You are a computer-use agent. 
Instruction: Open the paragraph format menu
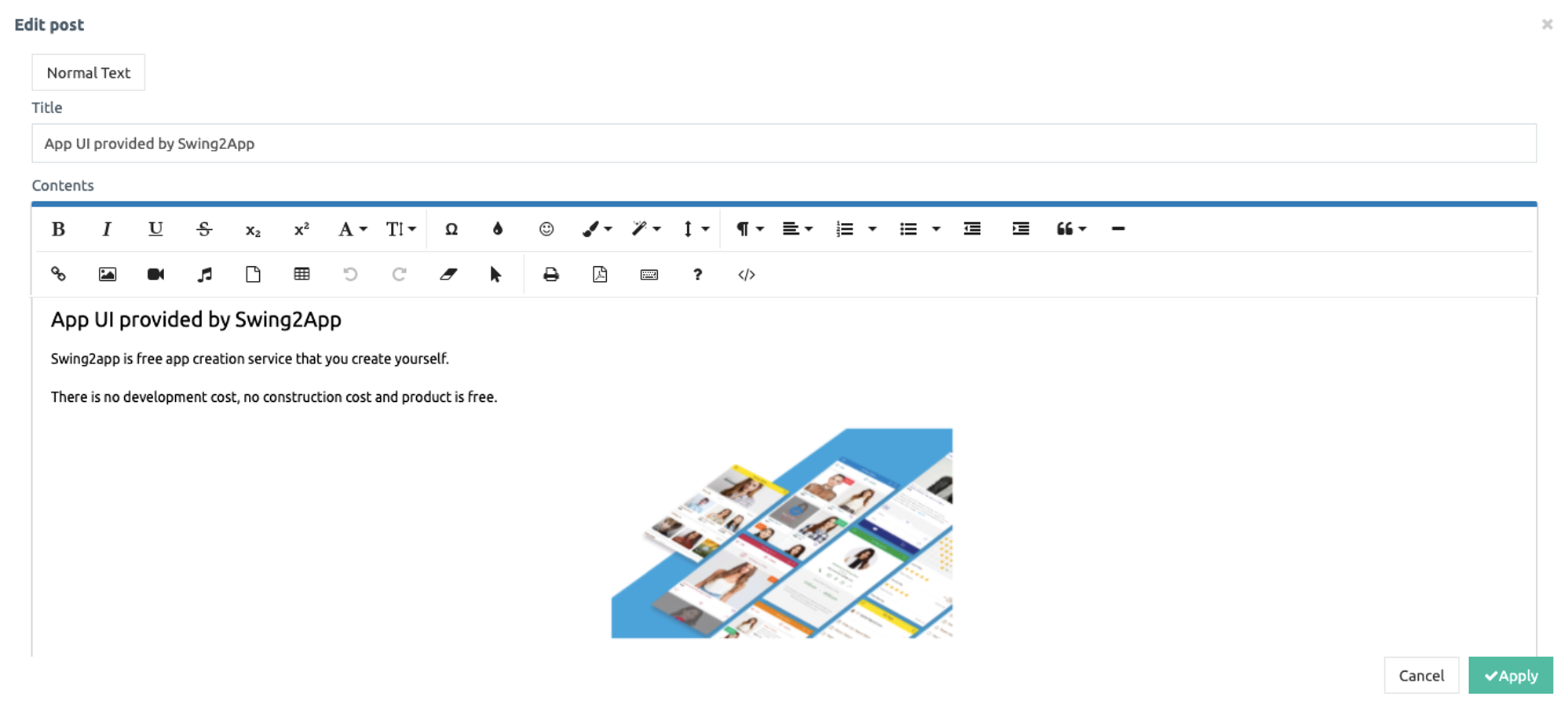pos(749,229)
